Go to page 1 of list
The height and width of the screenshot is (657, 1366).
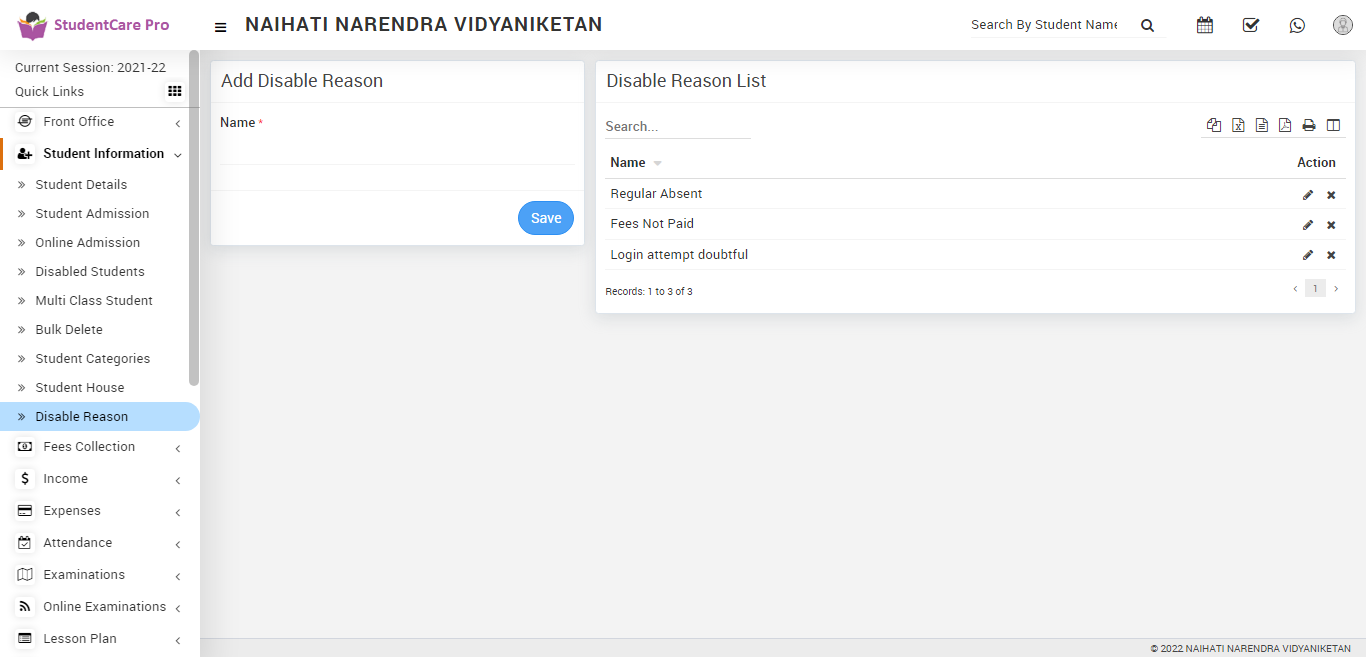[x=1315, y=288]
